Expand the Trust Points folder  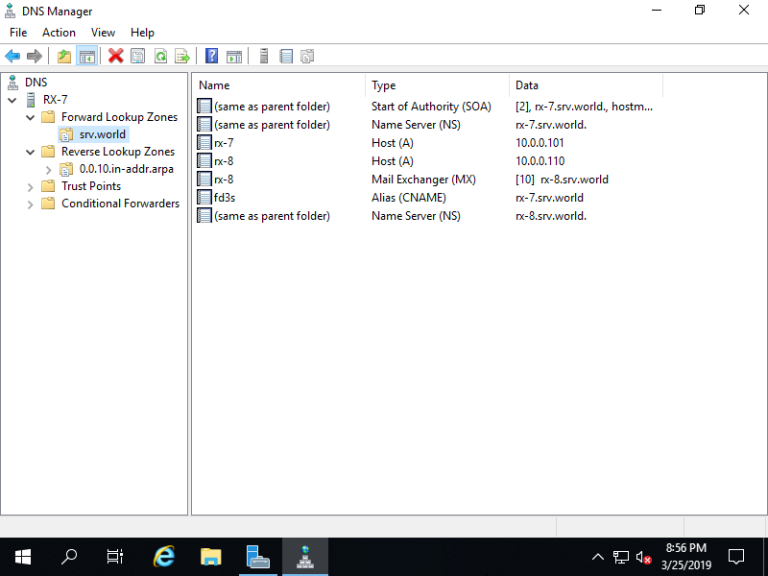point(30,187)
